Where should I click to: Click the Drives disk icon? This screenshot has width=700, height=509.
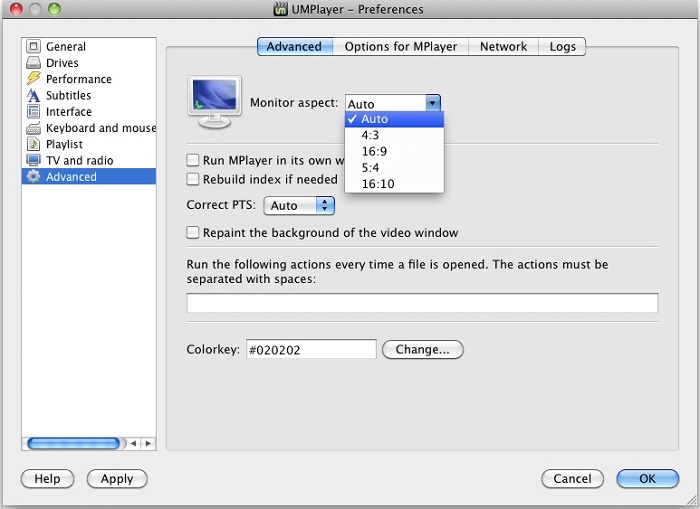click(33, 63)
